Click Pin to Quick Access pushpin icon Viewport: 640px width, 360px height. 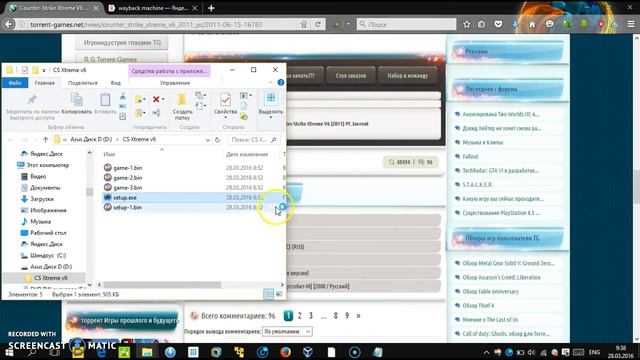pos(32,99)
